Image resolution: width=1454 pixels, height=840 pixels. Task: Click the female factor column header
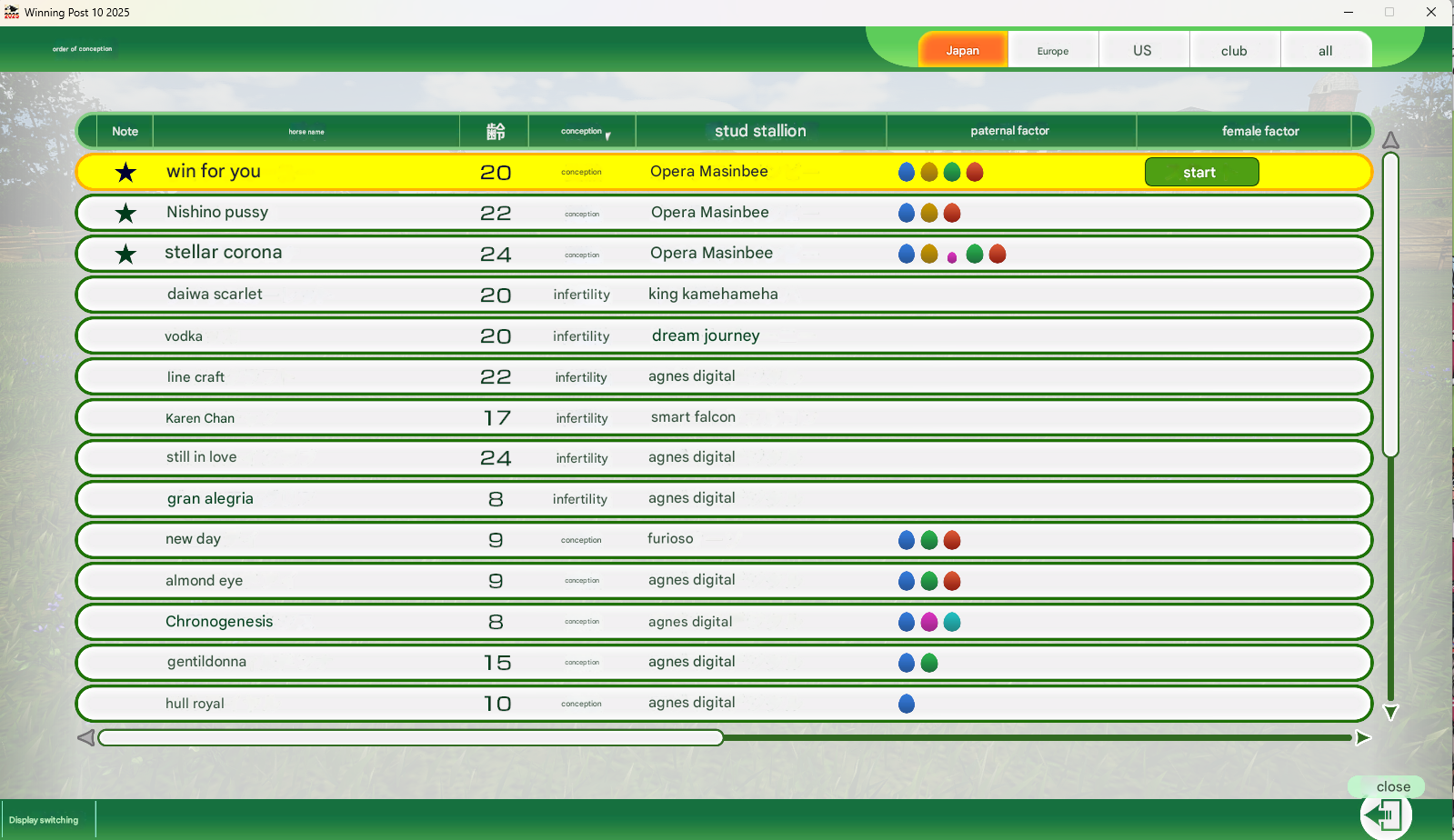coord(1260,131)
